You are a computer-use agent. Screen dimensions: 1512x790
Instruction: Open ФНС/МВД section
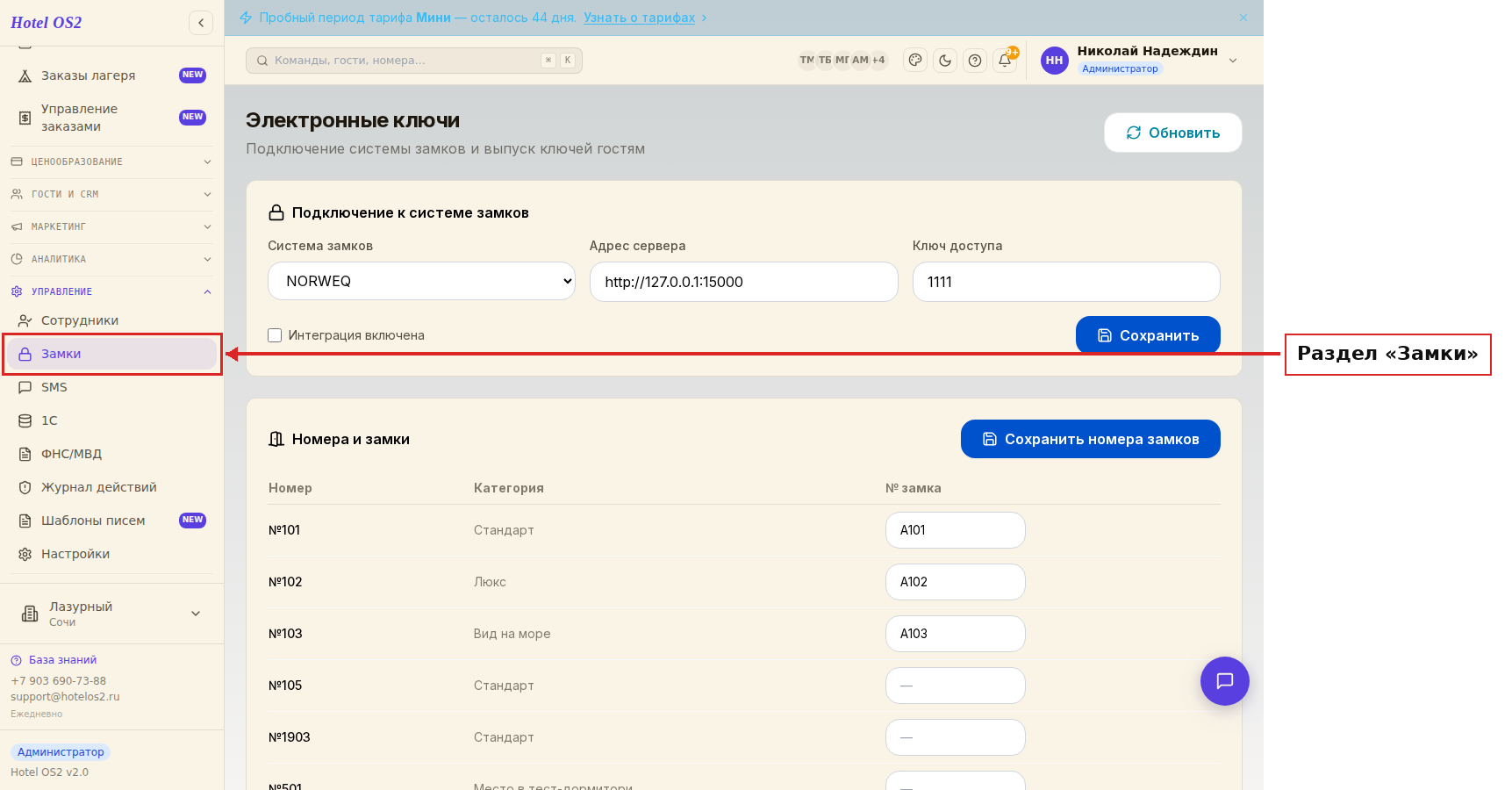point(112,454)
